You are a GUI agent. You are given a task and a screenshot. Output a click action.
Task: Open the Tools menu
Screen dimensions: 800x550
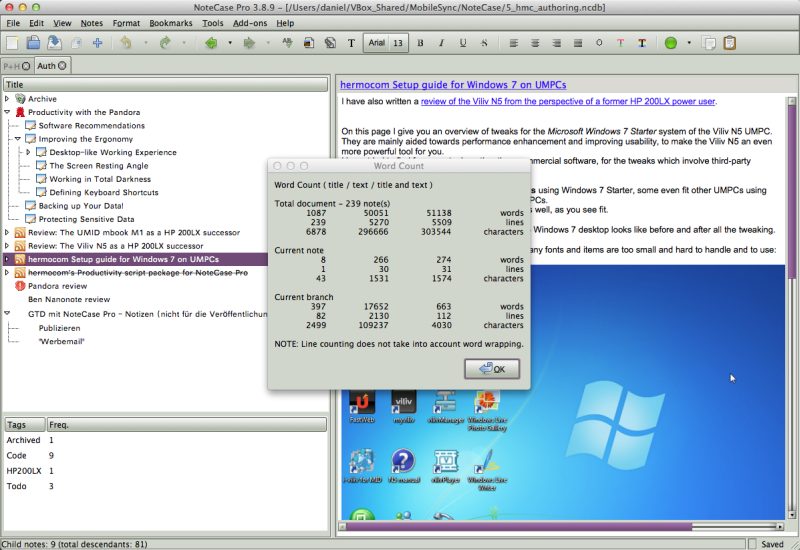[212, 23]
